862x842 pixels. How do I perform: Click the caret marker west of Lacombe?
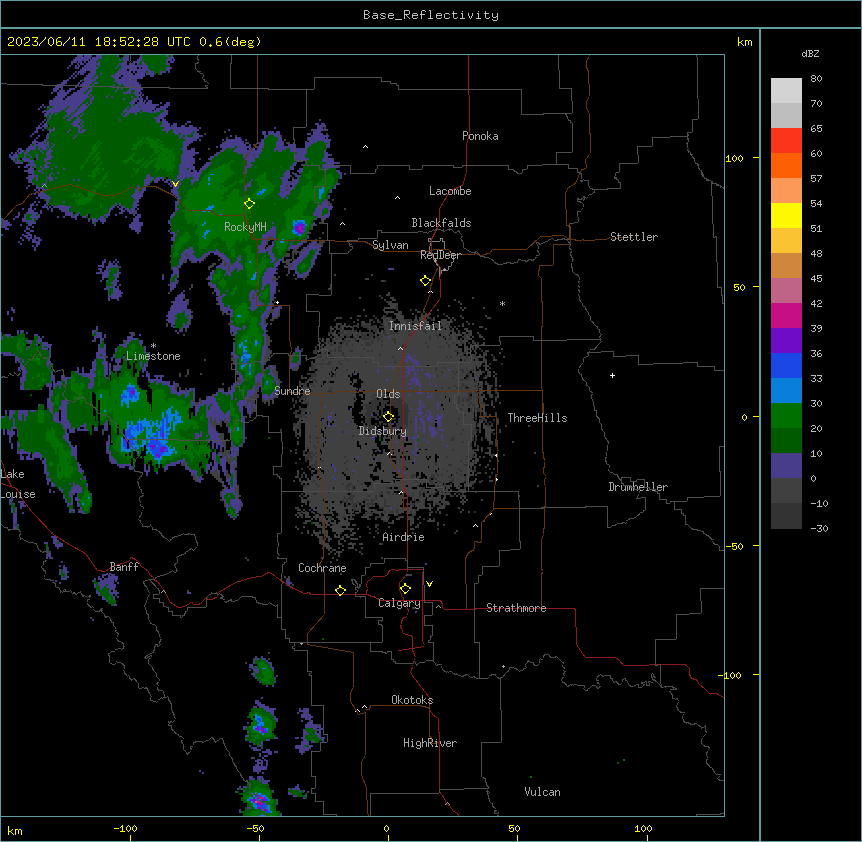point(397,198)
